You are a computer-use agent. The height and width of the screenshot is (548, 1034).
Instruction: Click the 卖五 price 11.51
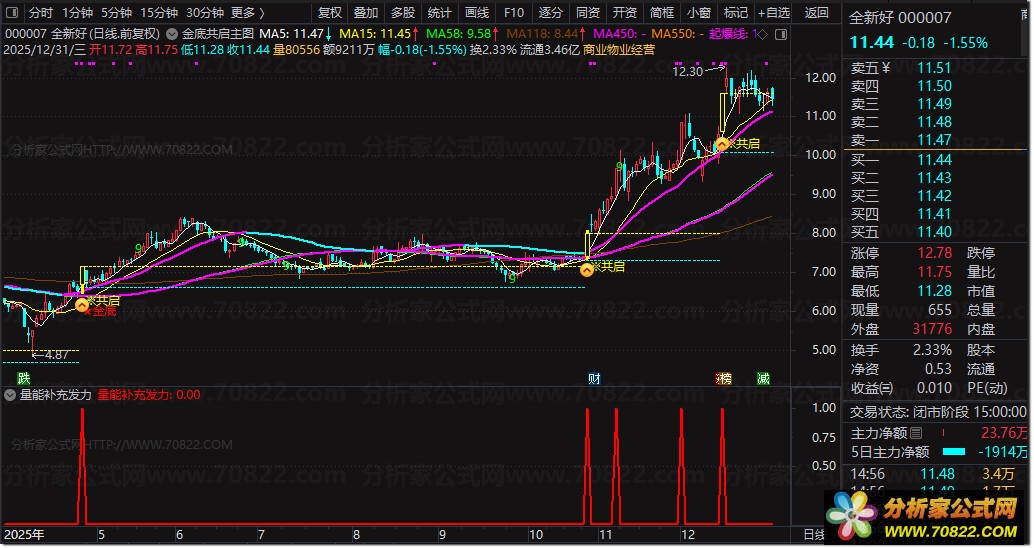pos(934,68)
